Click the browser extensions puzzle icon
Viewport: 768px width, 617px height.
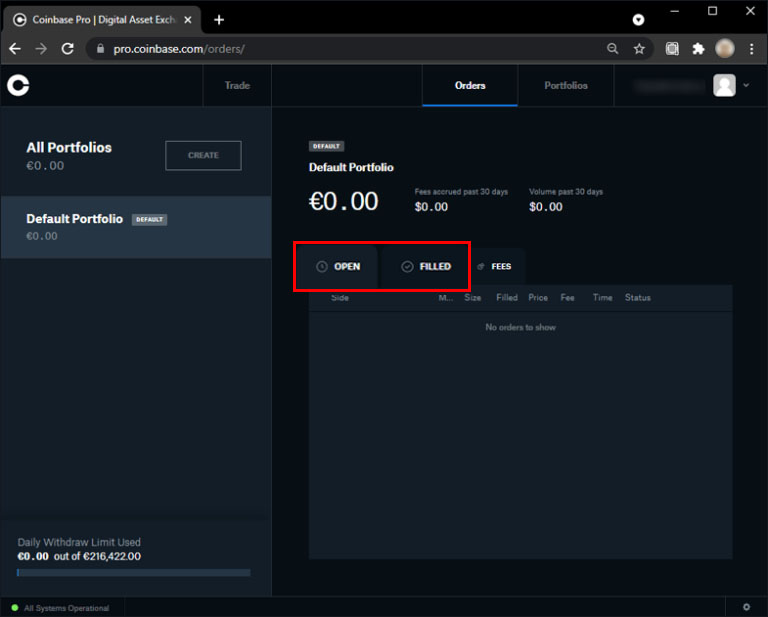point(698,49)
